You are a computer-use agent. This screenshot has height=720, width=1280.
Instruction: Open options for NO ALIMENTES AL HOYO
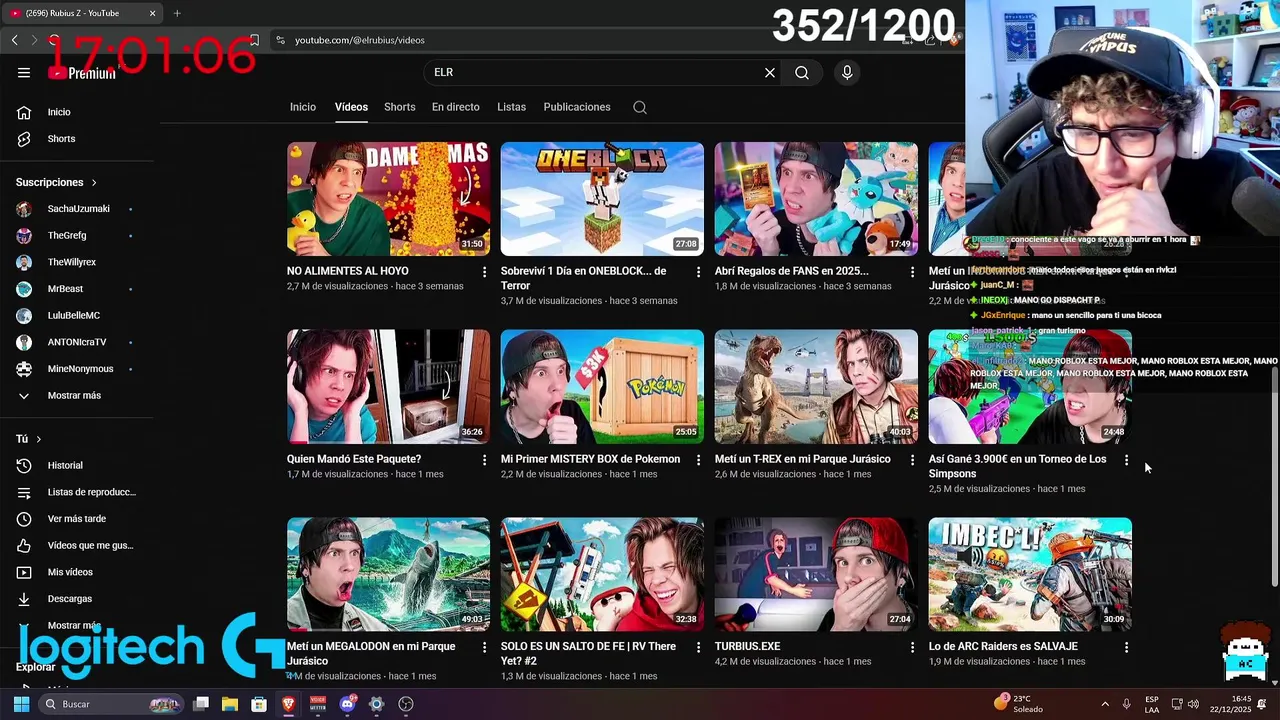(x=485, y=272)
